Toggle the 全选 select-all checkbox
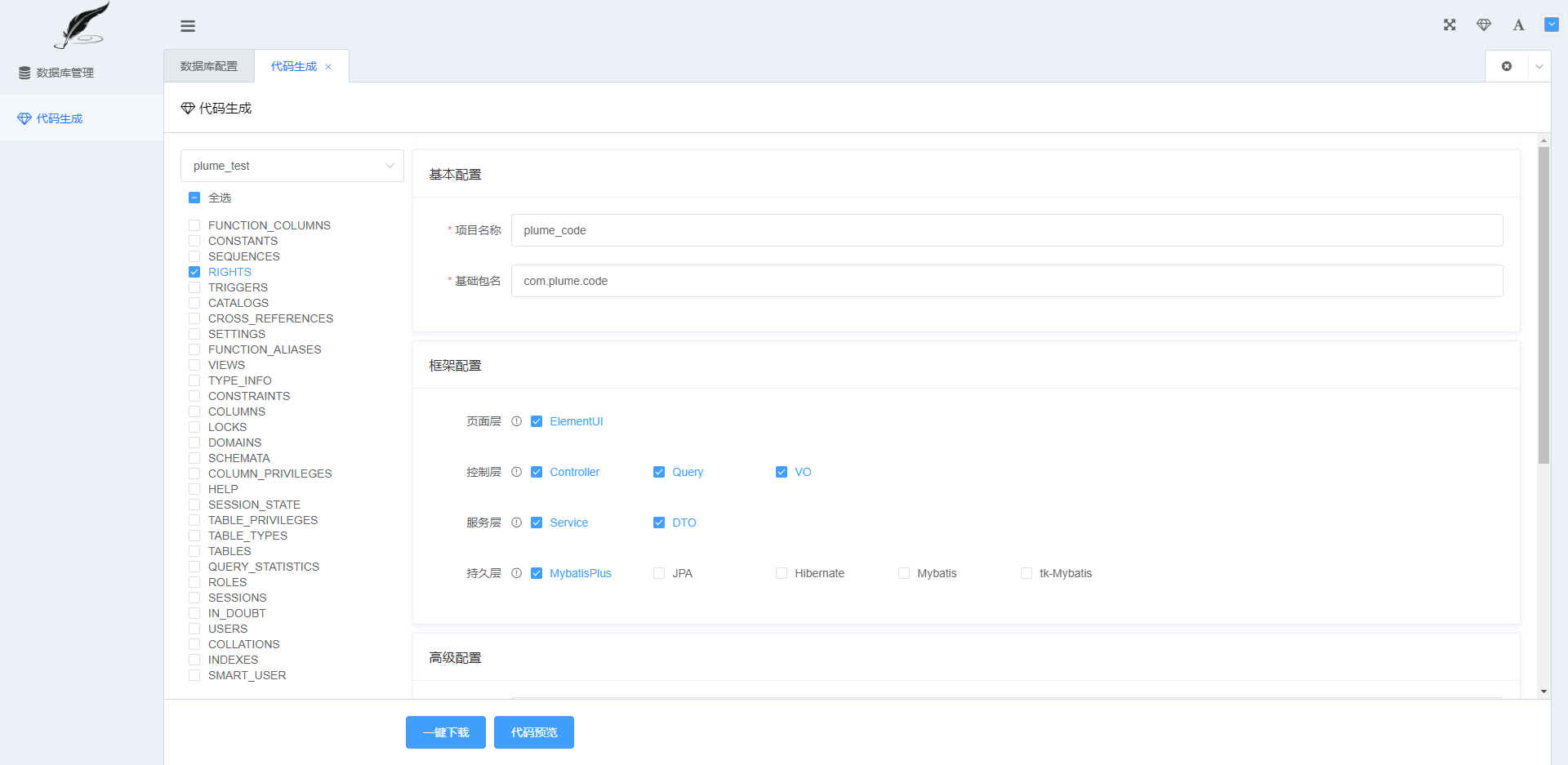1568x765 pixels. pos(194,198)
